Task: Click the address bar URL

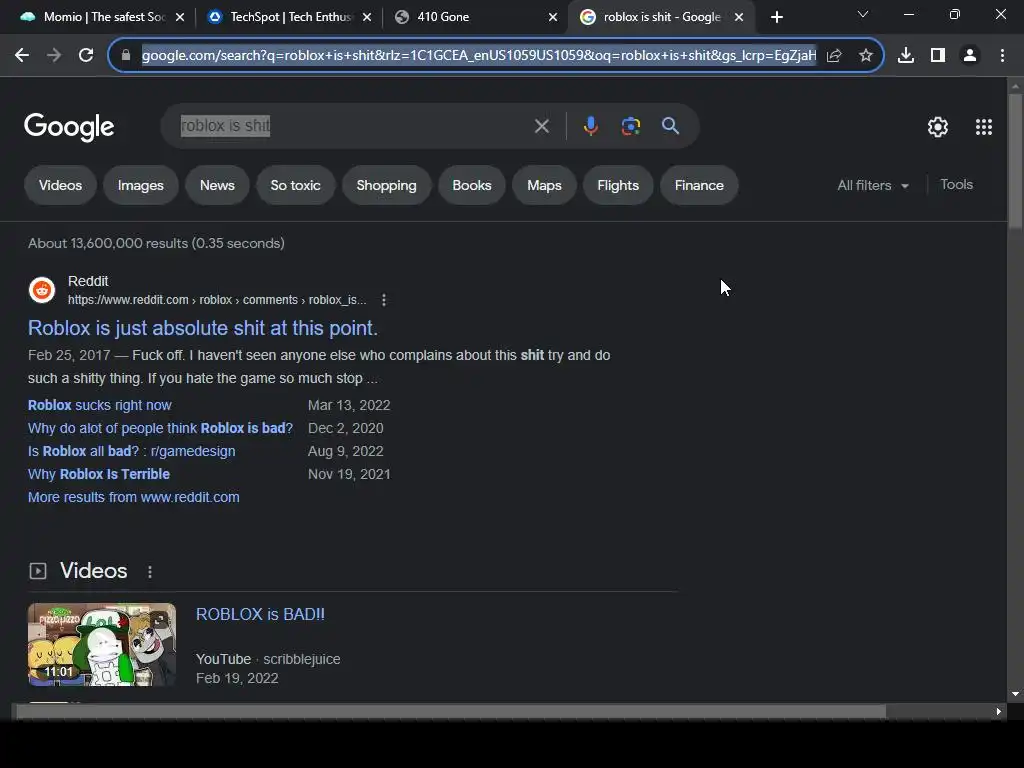Action: point(479,56)
